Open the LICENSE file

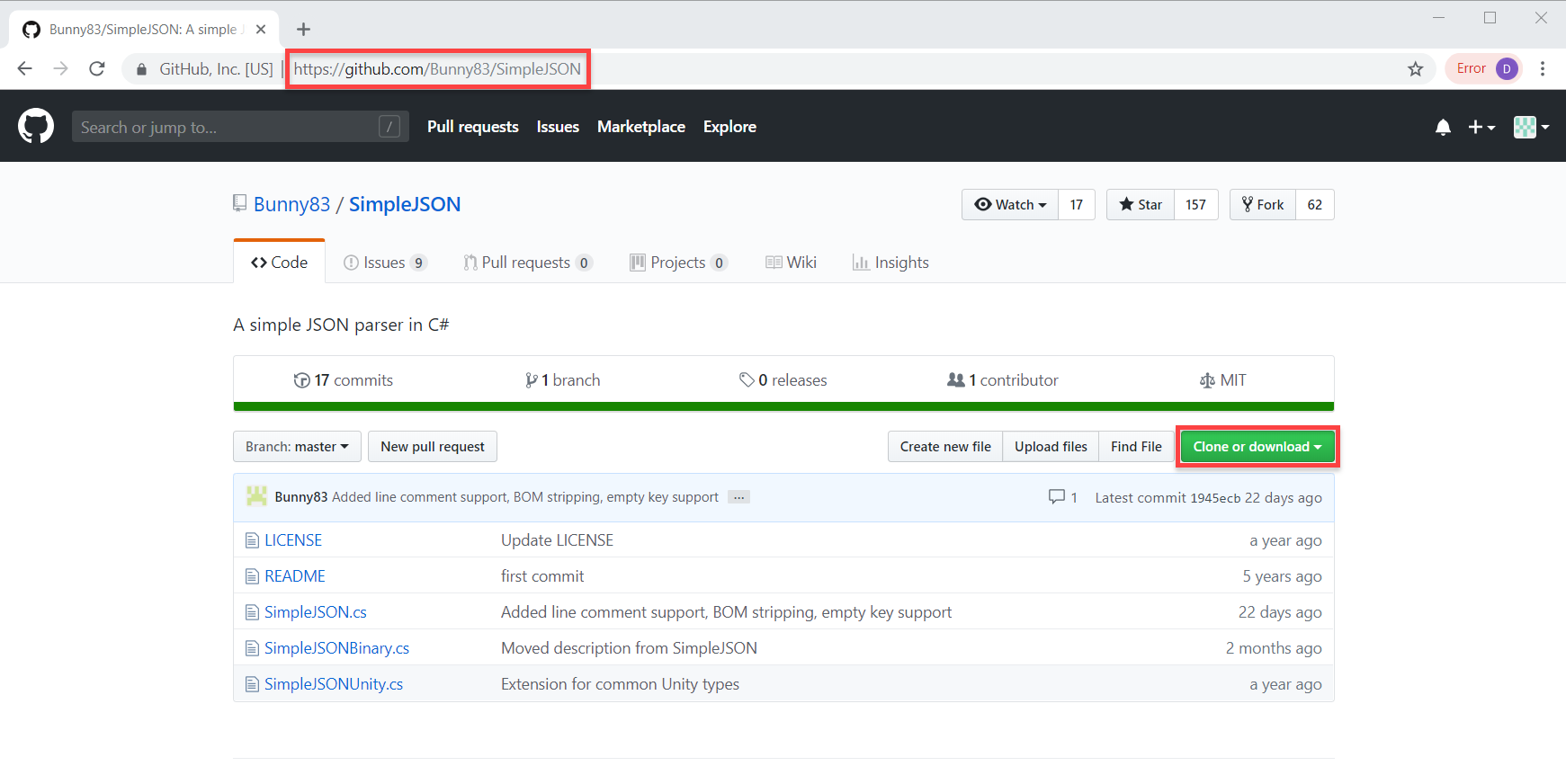(x=293, y=540)
